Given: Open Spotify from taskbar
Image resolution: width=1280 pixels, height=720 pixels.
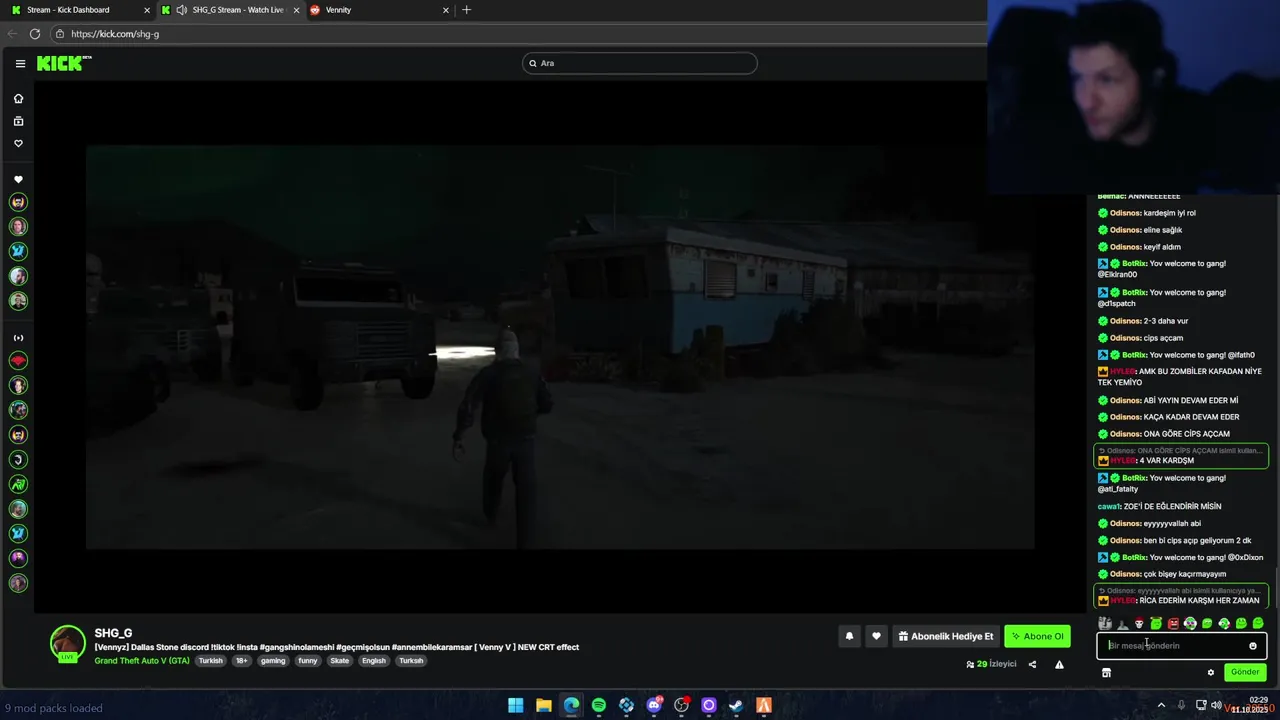Looking at the screenshot, I should click(x=599, y=706).
